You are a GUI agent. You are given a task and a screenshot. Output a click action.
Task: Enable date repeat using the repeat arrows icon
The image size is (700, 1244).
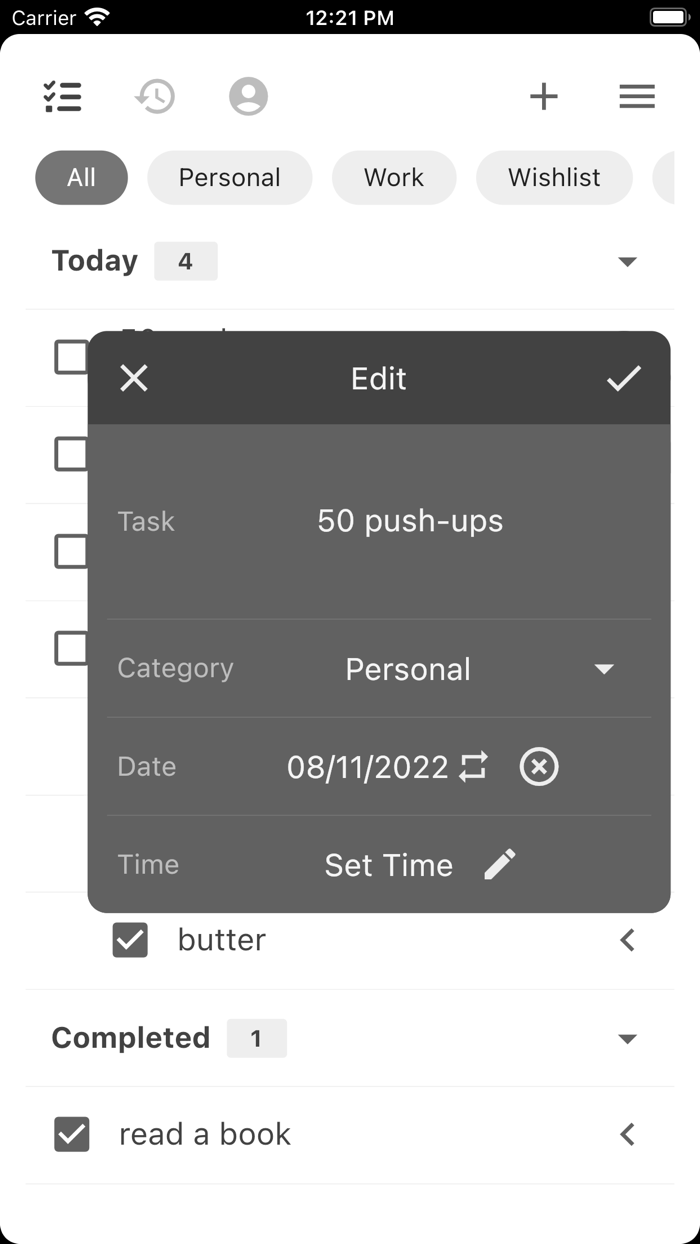coord(473,766)
